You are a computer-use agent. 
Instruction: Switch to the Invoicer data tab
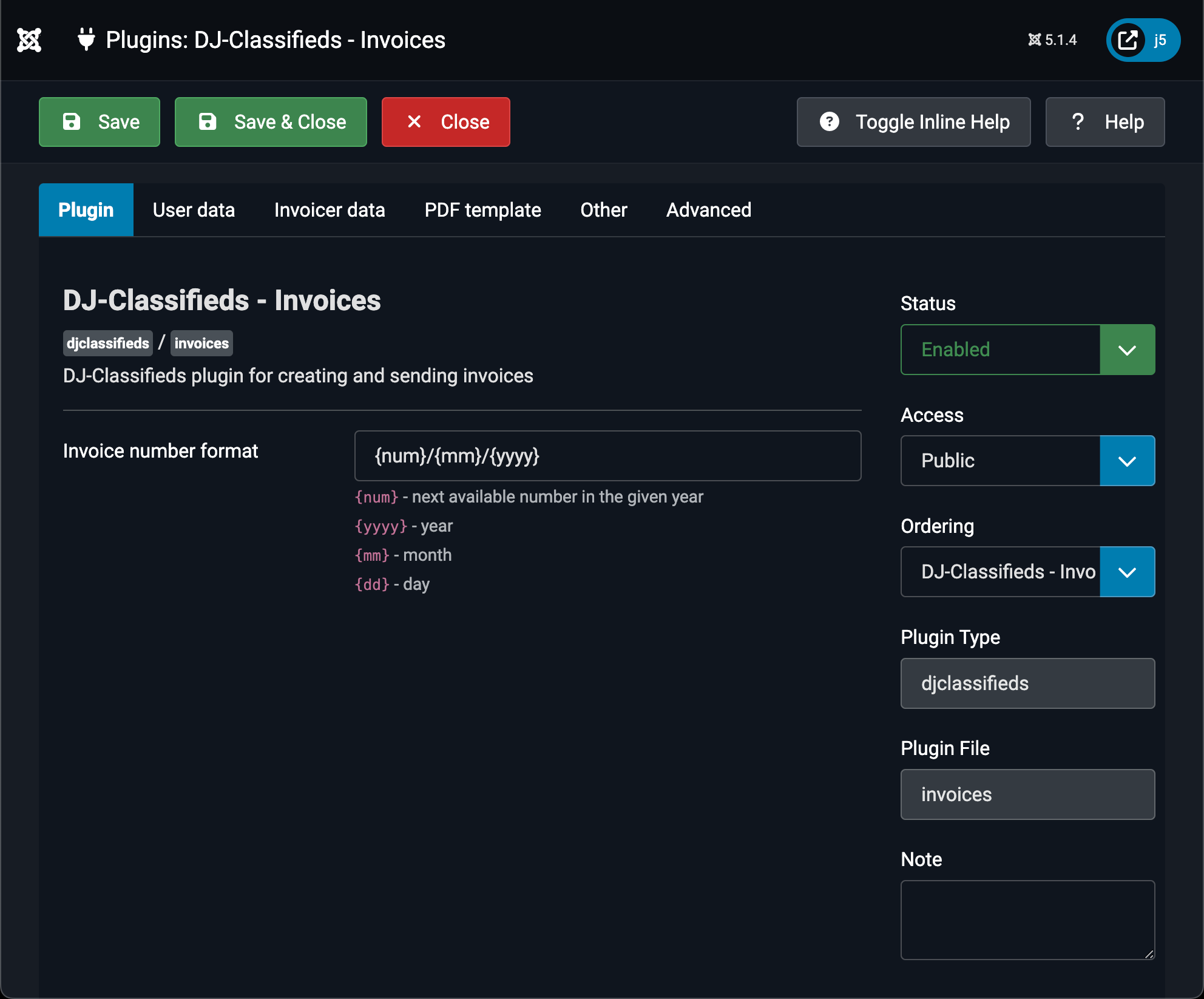click(330, 210)
